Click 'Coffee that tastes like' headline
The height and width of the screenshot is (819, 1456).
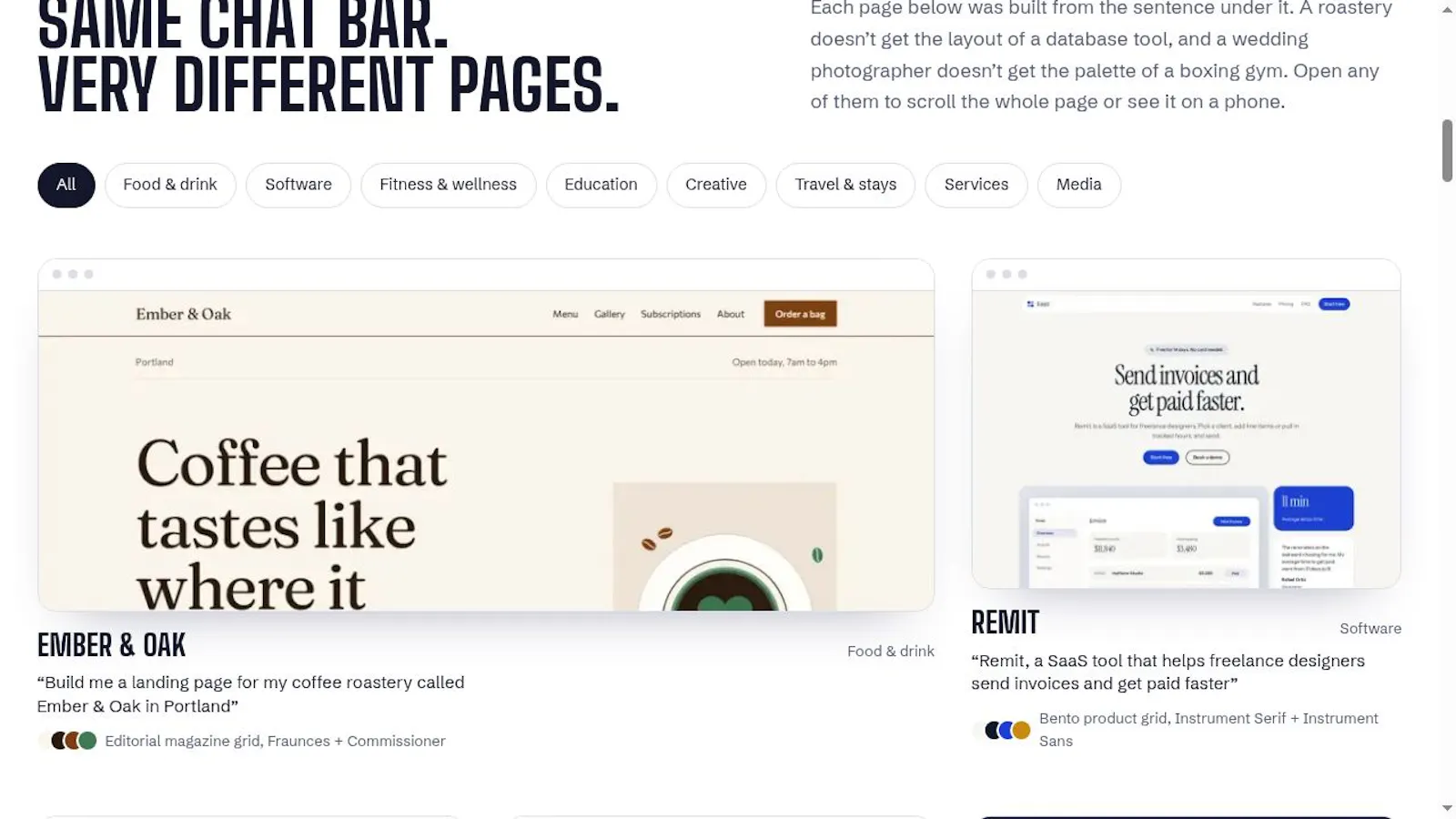[292, 495]
